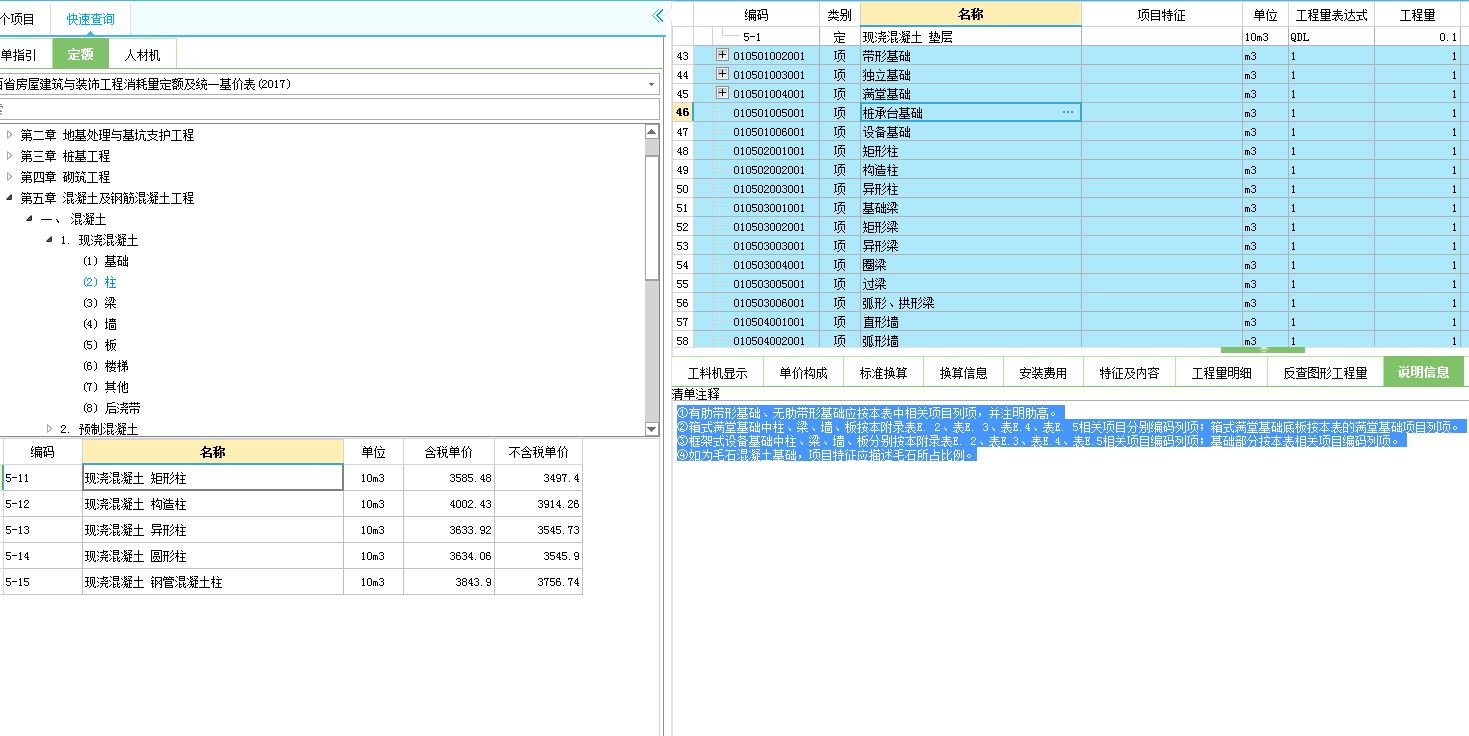This screenshot has width=1469, height=736.
Task: Select quota row 5-12 现浇混凝土 构造柱
Action: tap(291, 504)
